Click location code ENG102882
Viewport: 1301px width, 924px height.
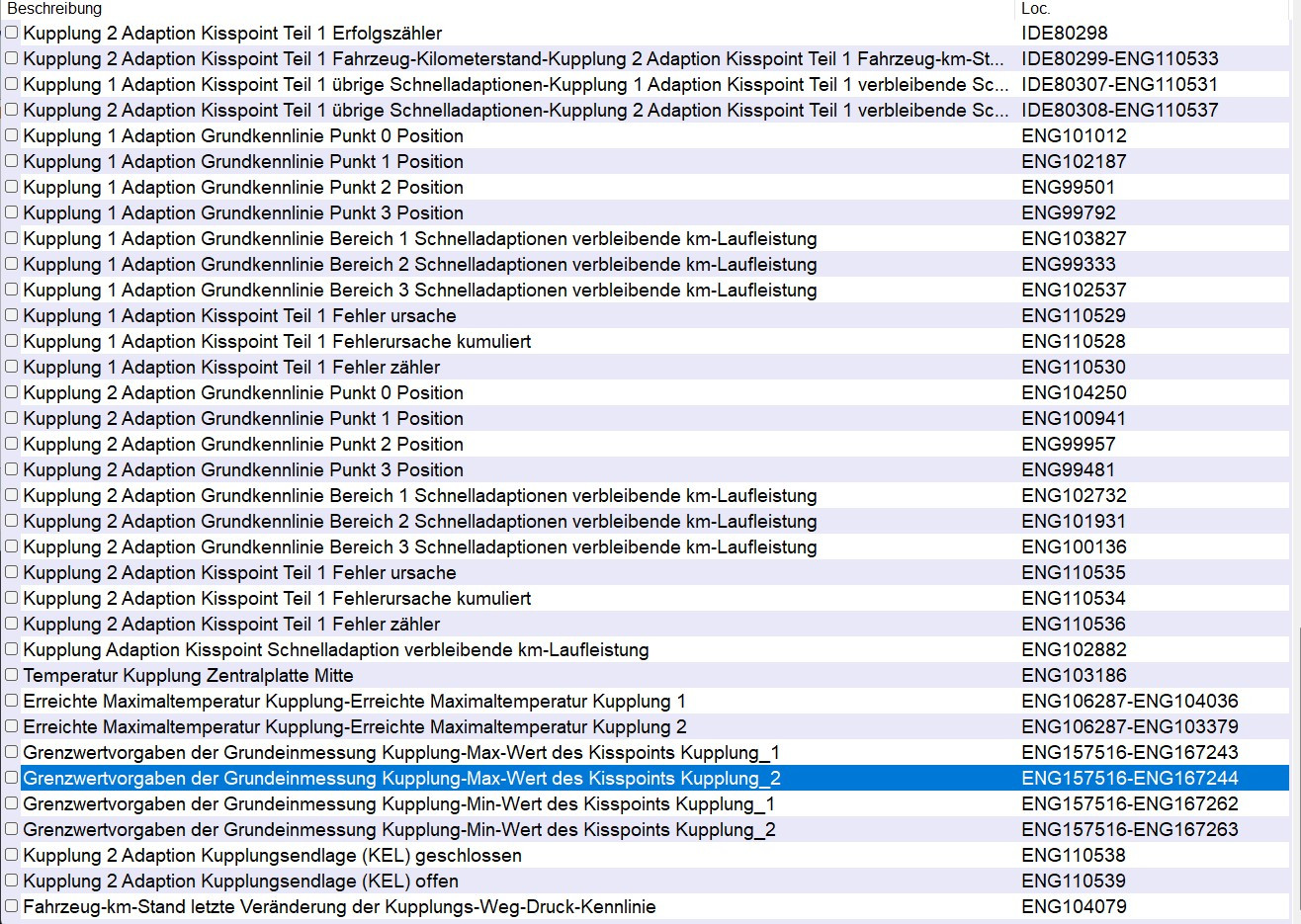tap(1074, 649)
